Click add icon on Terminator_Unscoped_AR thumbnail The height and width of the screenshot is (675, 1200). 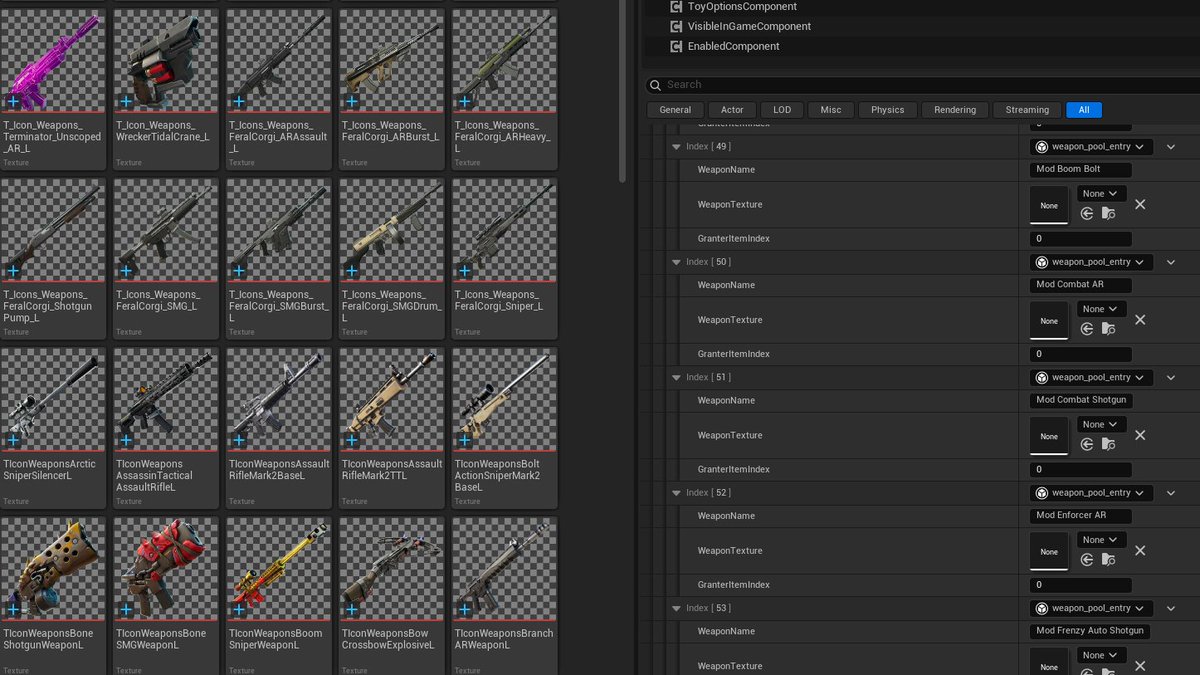[13, 101]
